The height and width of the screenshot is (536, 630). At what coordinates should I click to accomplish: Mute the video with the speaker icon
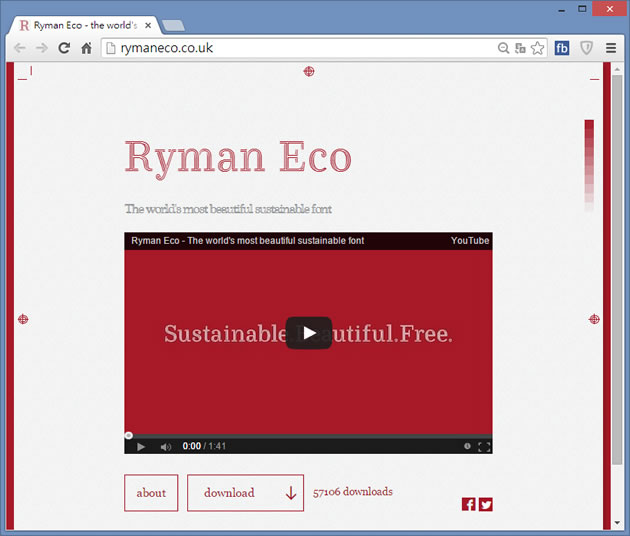[x=166, y=446]
